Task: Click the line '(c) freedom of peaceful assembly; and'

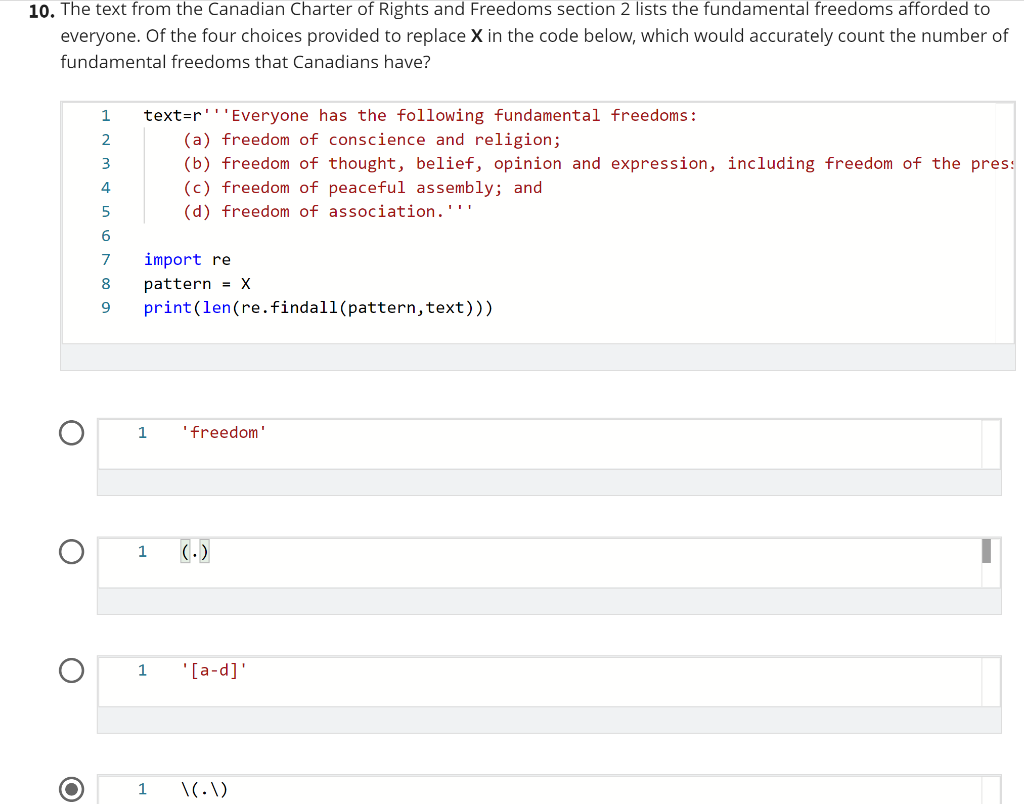Action: (362, 188)
